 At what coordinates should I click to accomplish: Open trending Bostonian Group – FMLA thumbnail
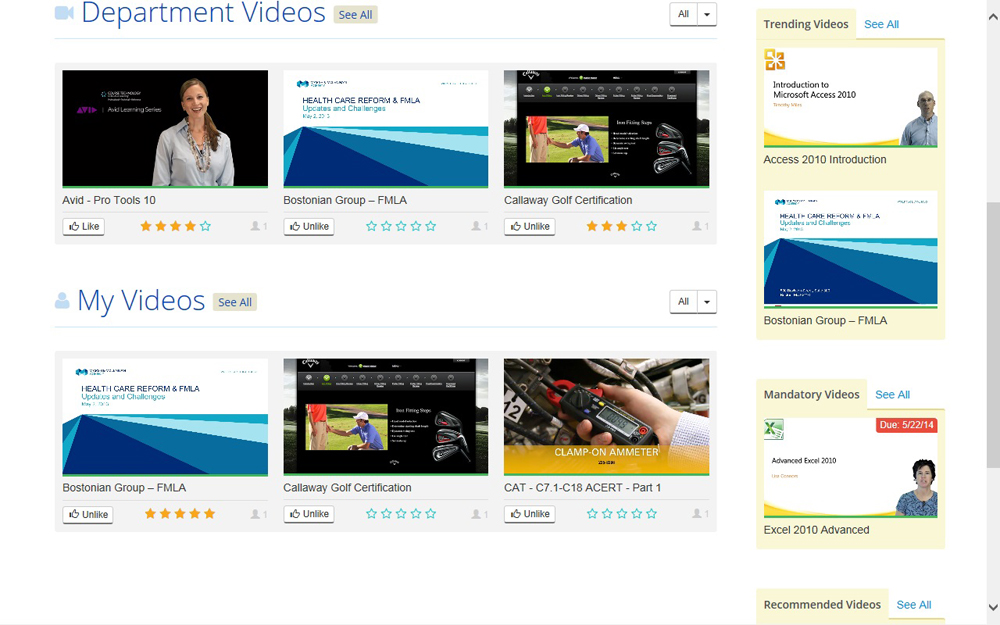coord(851,249)
